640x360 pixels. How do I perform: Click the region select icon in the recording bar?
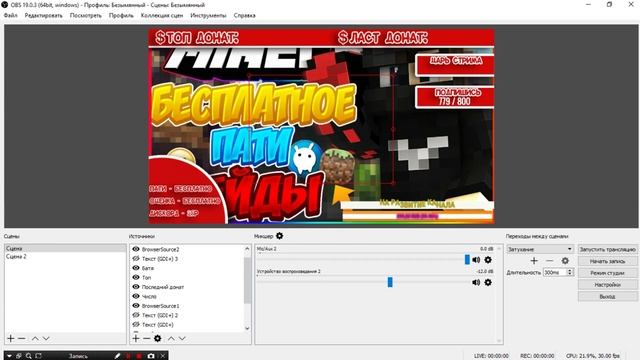pyautogui.click(x=38, y=356)
